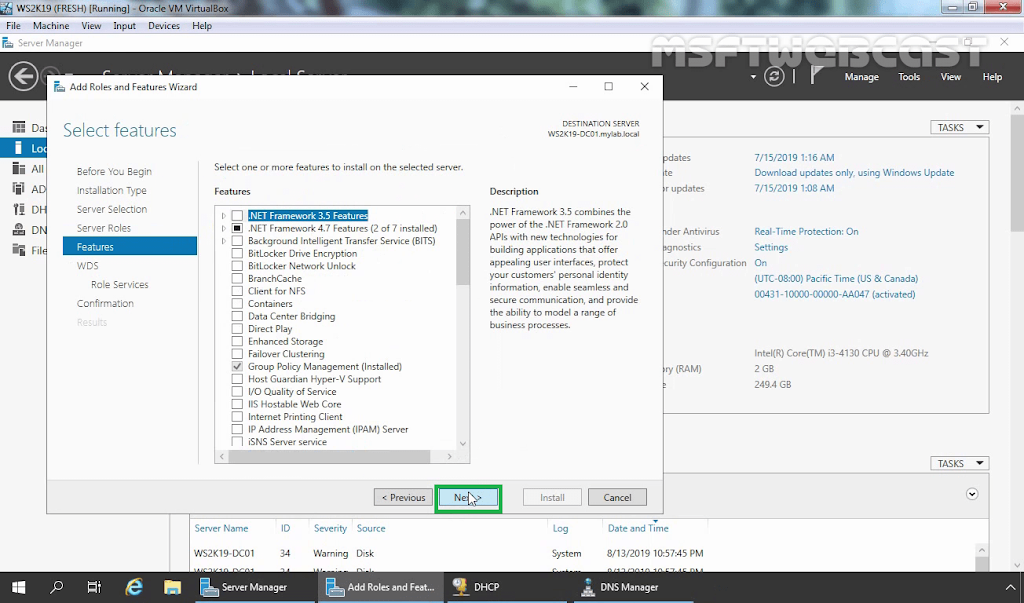The width and height of the screenshot is (1024, 603).
Task: Launch Internet Explorer from the taskbar
Action: coord(134,587)
